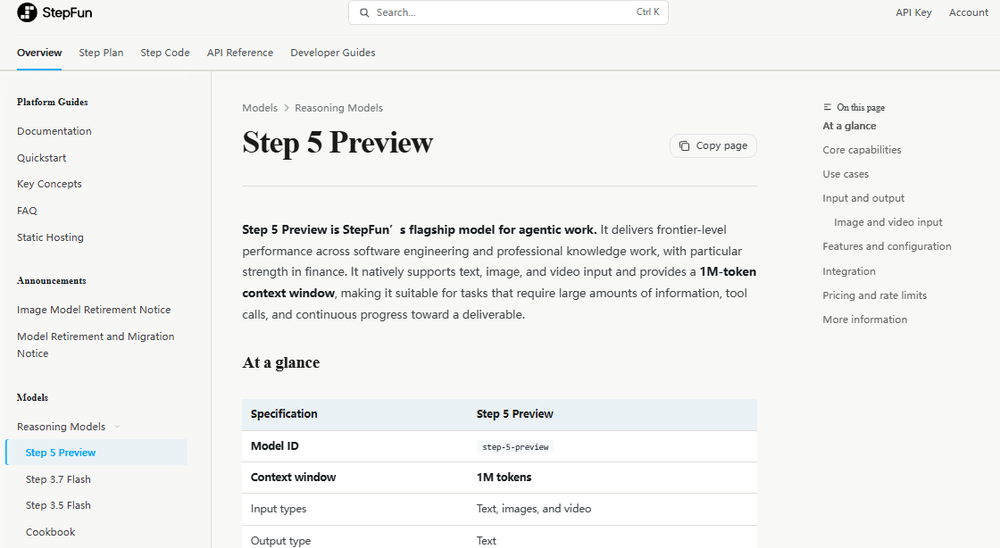Viewport: 1000px width, 548px height.
Task: Click the 1M tokens table cell
Action: click(x=504, y=477)
